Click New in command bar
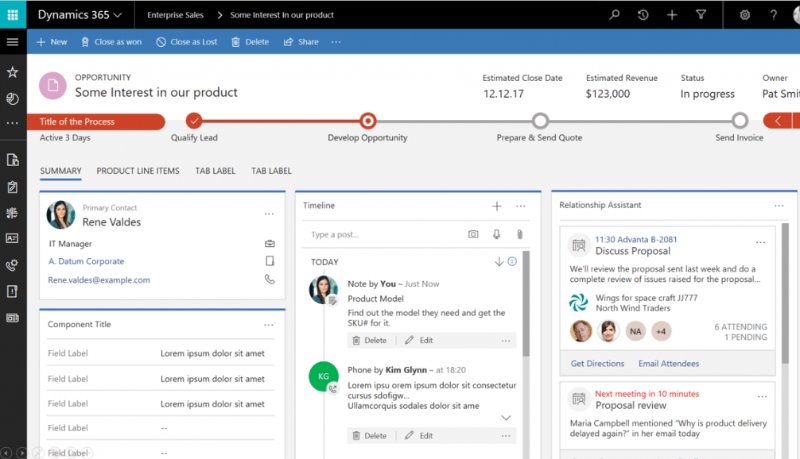800x459 pixels. click(x=52, y=42)
